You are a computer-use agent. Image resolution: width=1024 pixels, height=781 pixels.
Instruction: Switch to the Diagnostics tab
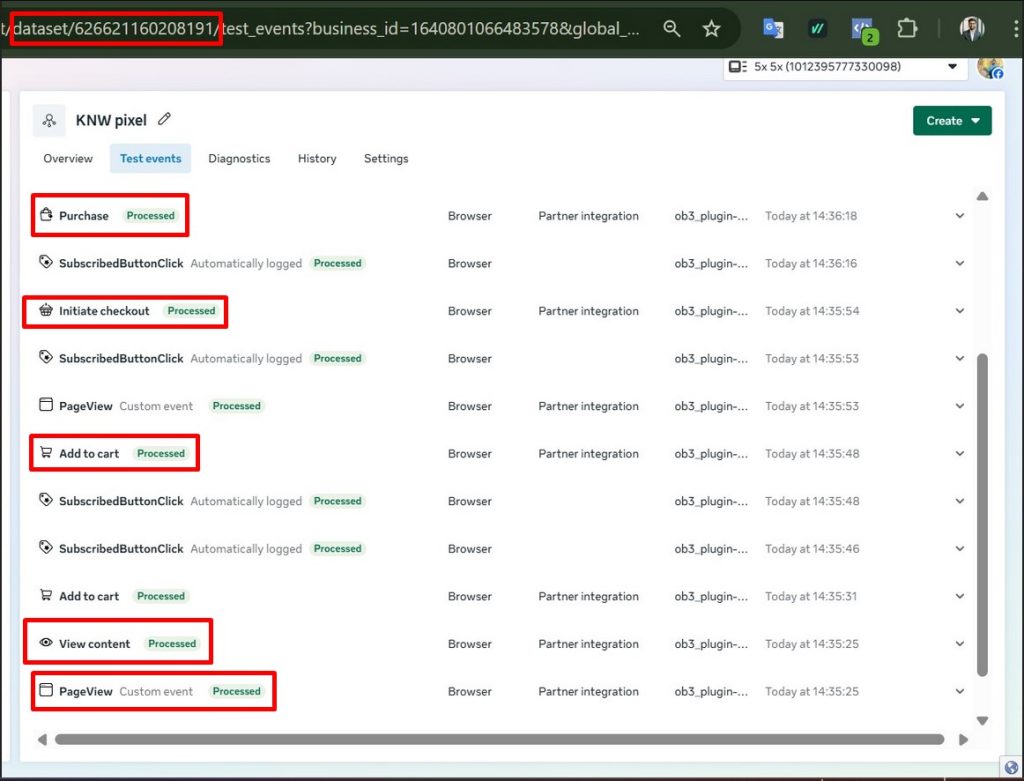239,159
